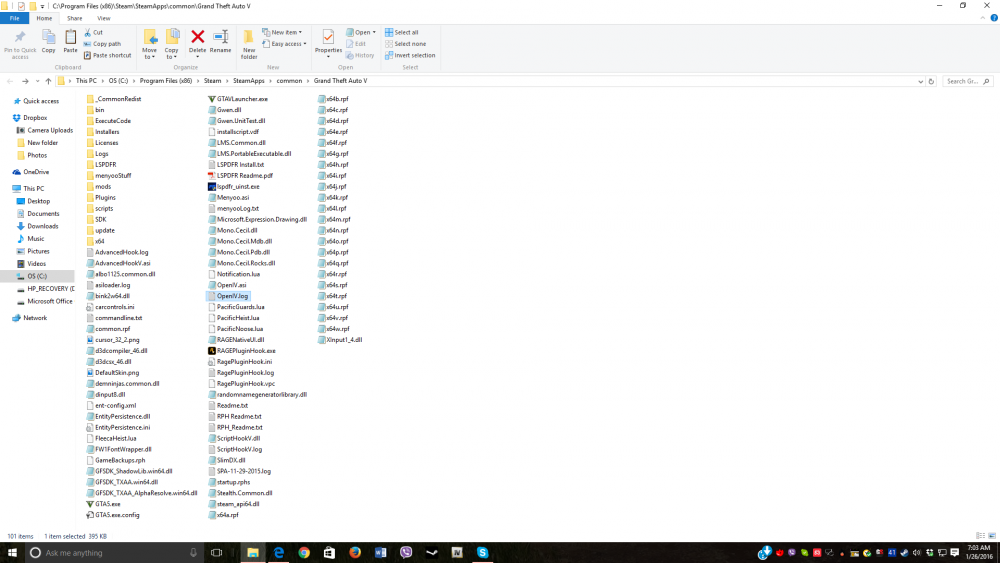Open Word from taskbar
Viewport: 1000px width, 563px height.
point(381,553)
